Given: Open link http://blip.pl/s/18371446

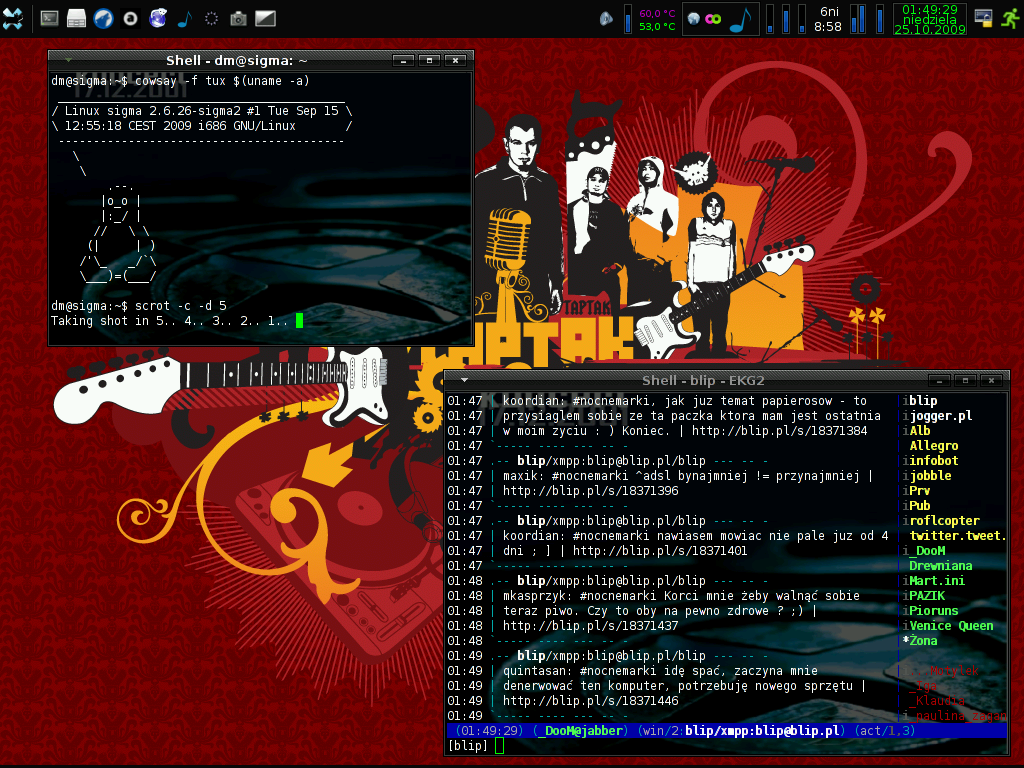Looking at the screenshot, I should pos(590,701).
